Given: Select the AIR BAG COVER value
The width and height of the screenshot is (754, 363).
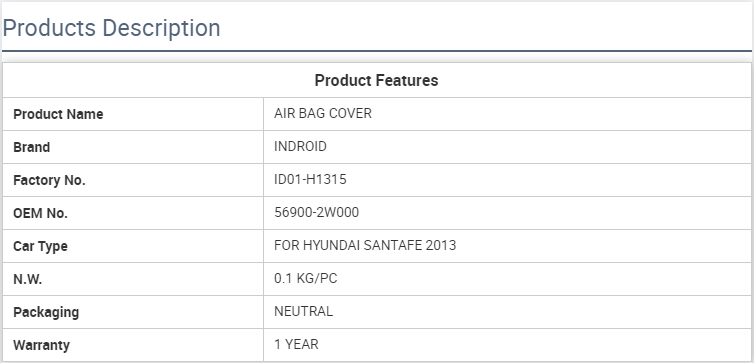Looking at the screenshot, I should pos(323,113).
